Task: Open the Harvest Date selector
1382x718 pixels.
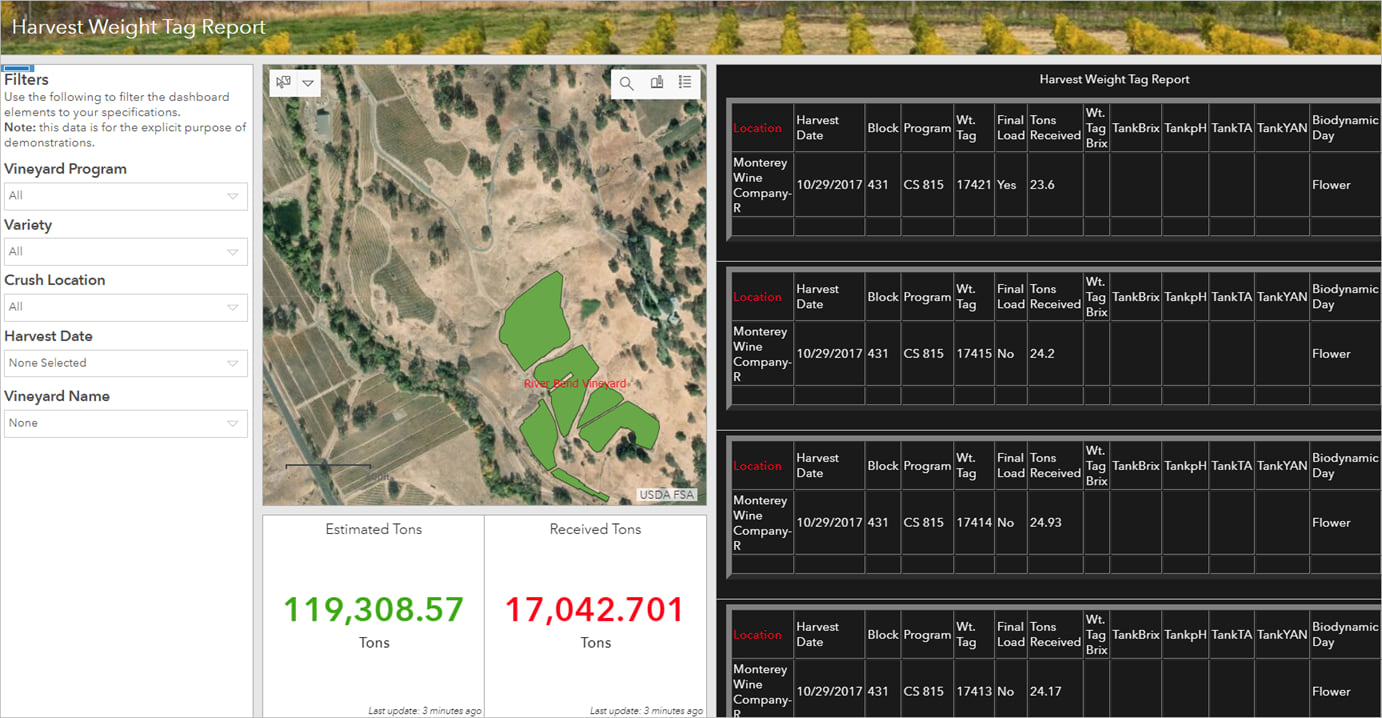Action: (x=125, y=363)
